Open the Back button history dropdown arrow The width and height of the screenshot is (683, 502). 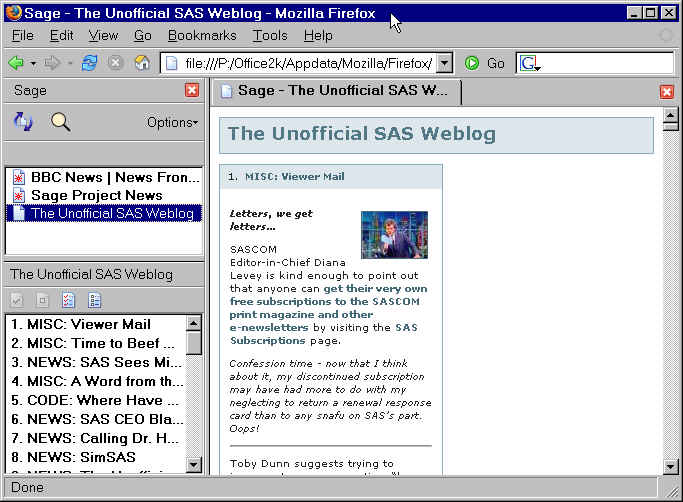(33, 63)
